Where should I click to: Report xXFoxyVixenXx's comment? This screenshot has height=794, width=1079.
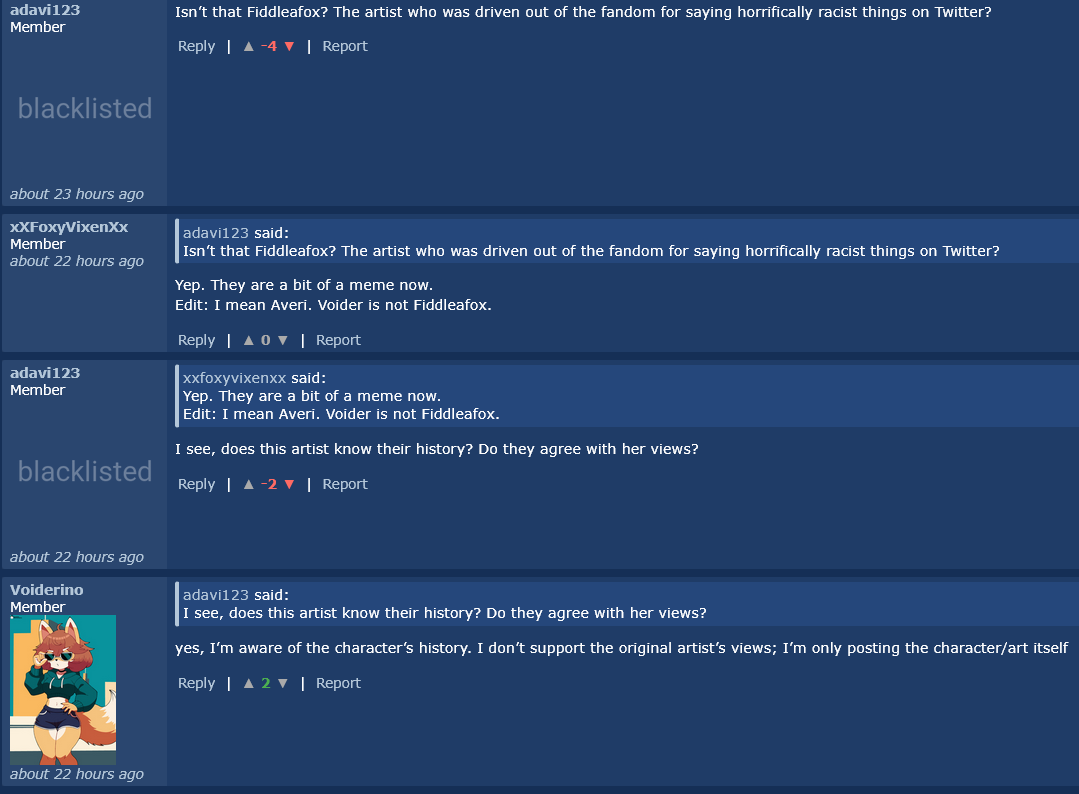[338, 340]
